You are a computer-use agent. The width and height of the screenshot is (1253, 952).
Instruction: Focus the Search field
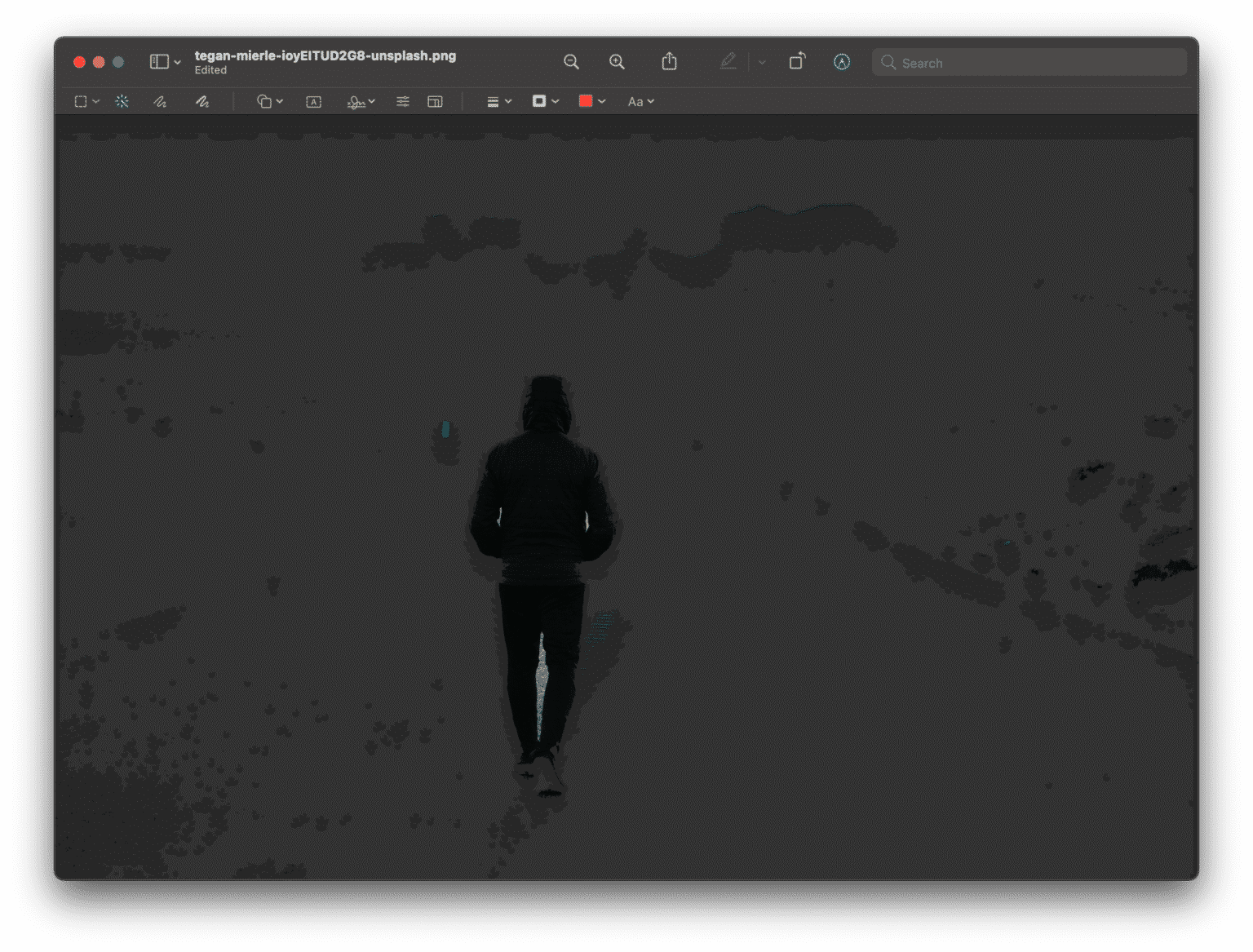point(1029,63)
